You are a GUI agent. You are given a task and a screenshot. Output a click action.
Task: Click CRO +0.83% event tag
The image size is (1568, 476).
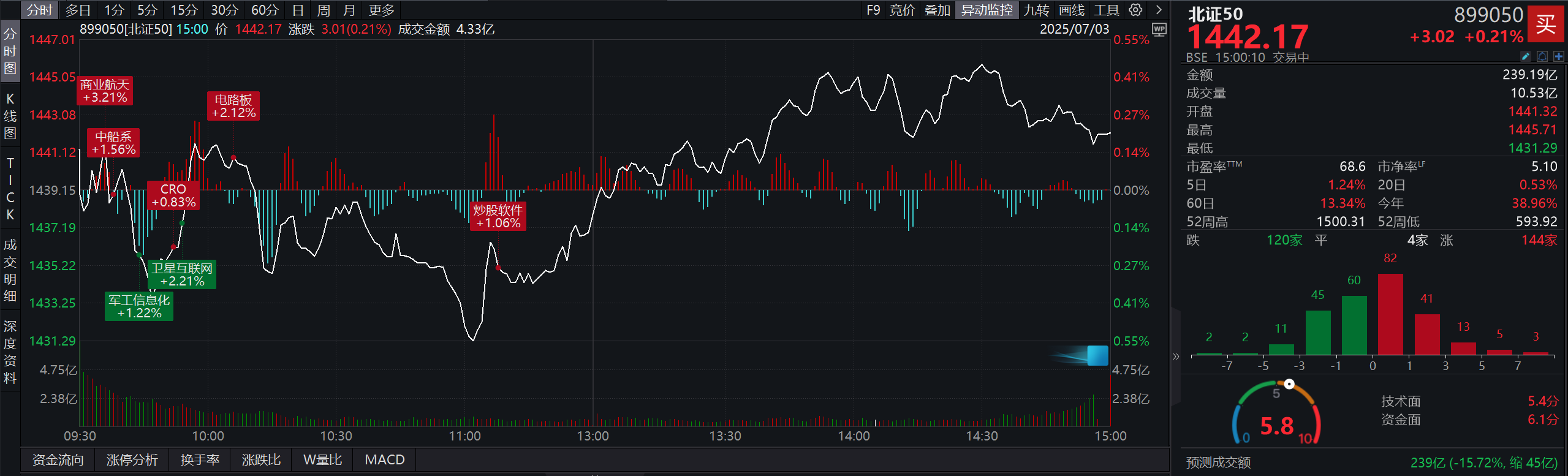(173, 195)
